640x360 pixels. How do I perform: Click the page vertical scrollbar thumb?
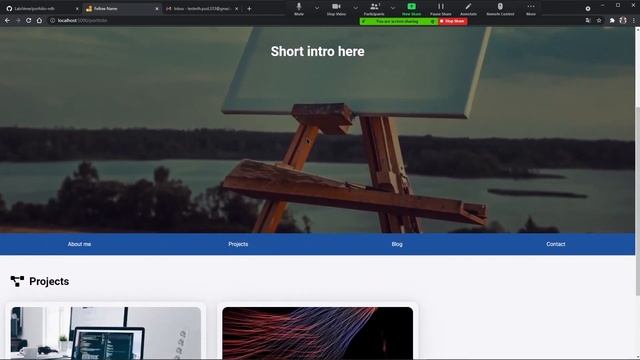pyautogui.click(x=638, y=200)
